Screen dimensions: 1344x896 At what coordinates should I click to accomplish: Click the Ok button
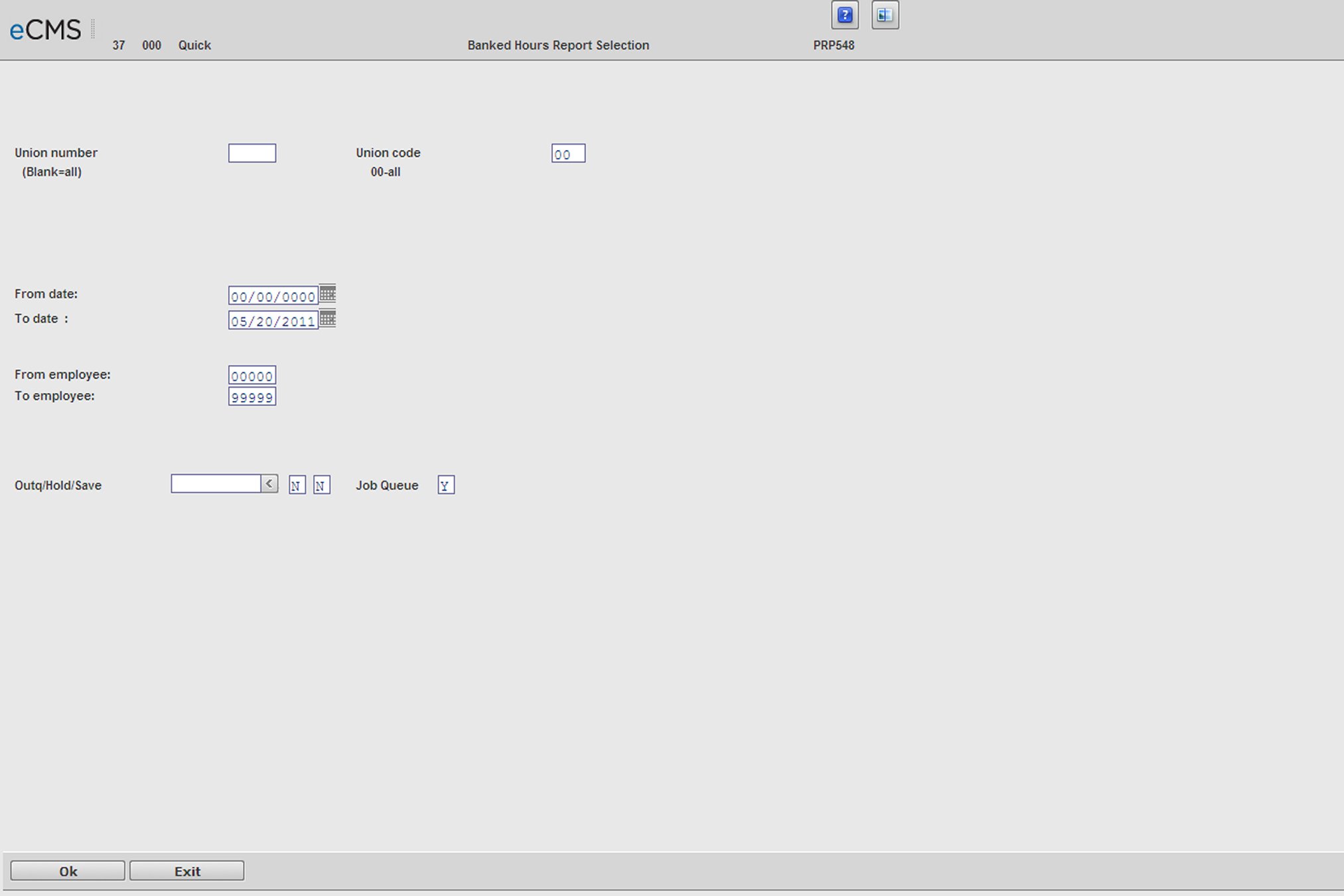(68, 871)
